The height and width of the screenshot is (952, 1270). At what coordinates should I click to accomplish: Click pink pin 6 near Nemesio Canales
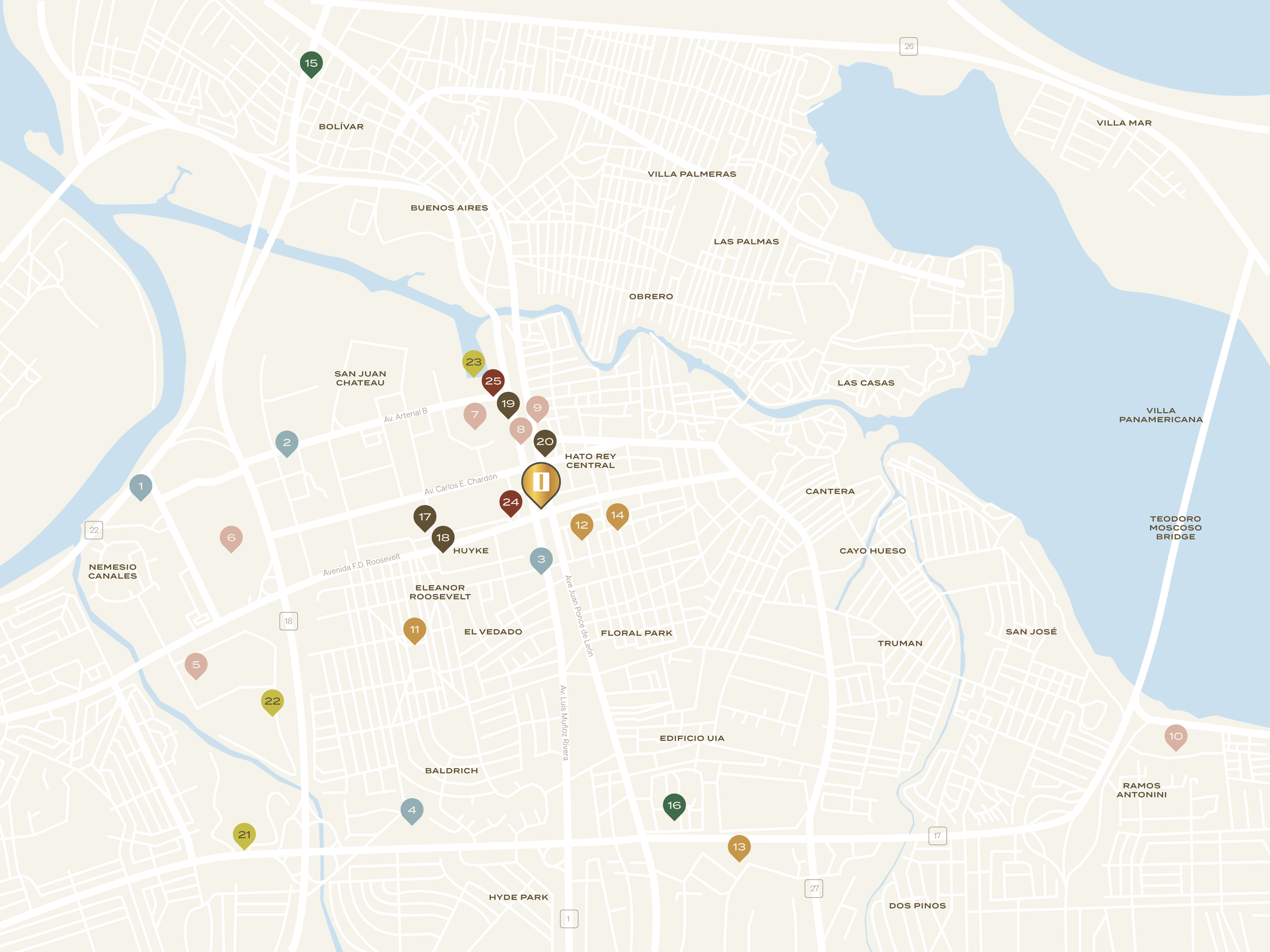tap(231, 537)
